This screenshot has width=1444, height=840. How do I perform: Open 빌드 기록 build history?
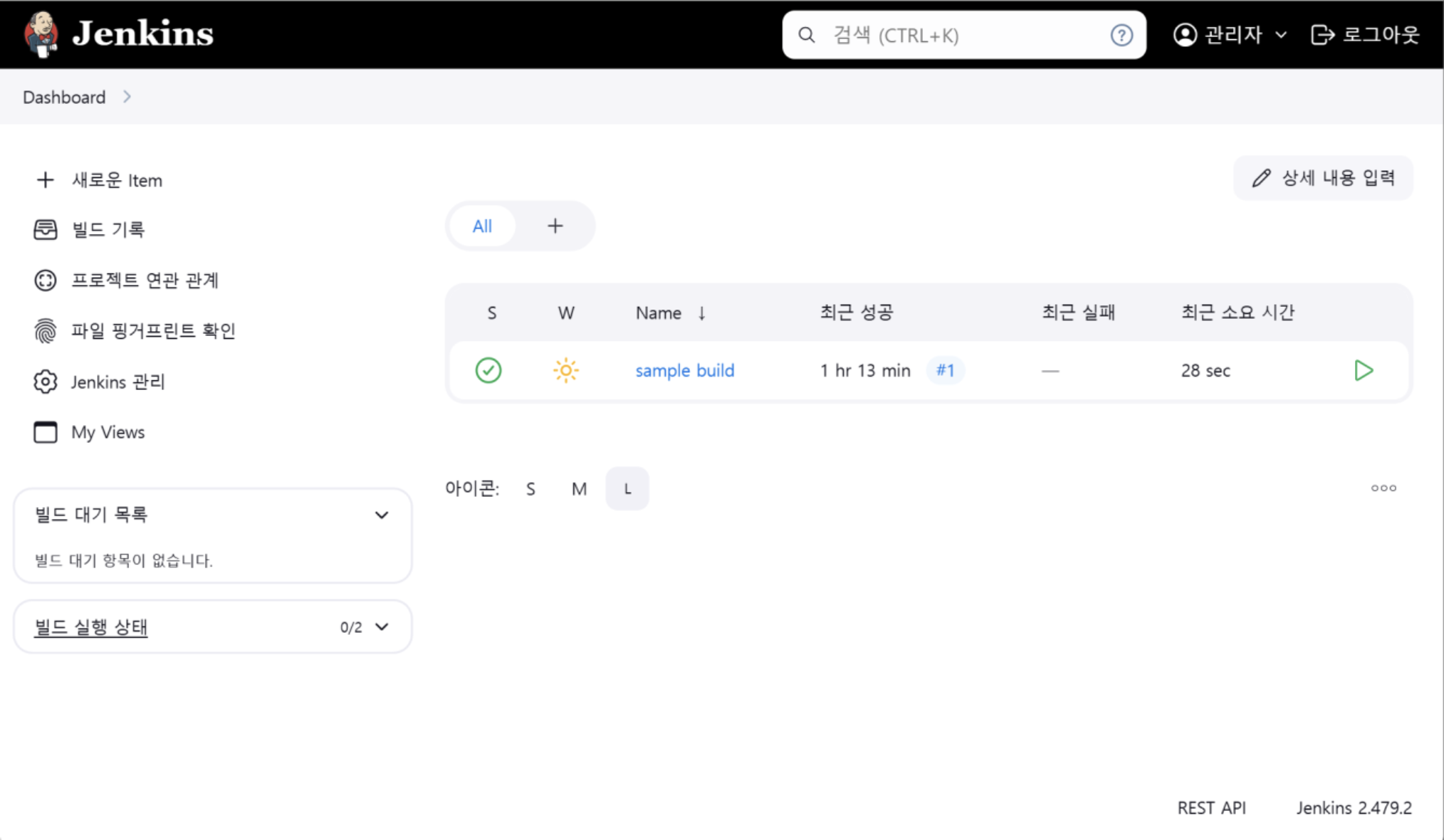pos(90,229)
